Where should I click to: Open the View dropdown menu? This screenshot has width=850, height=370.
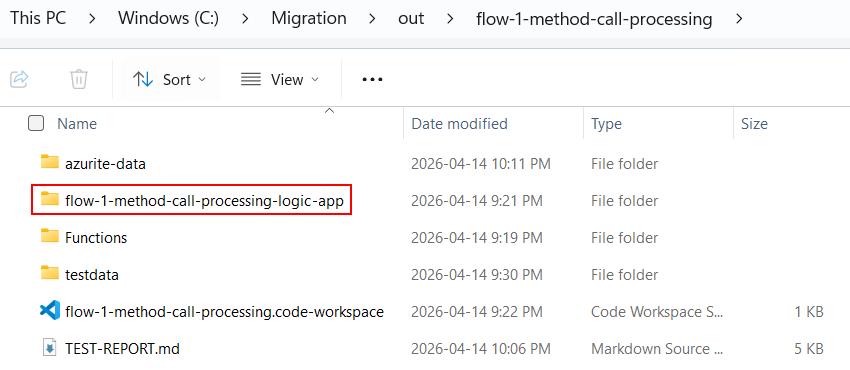coord(280,80)
